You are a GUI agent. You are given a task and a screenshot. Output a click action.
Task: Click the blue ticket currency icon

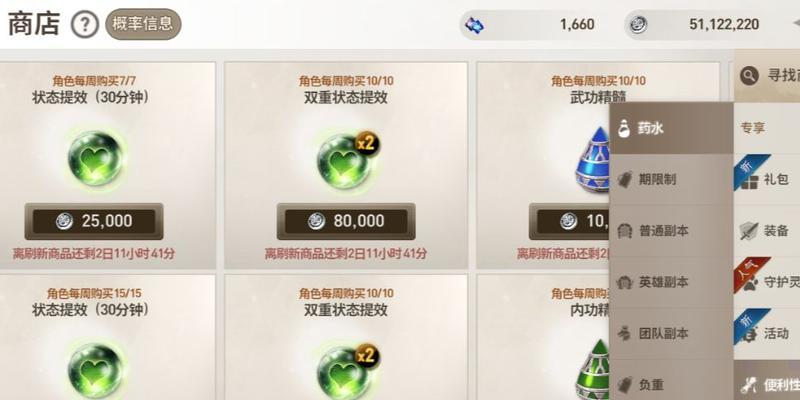click(x=475, y=24)
